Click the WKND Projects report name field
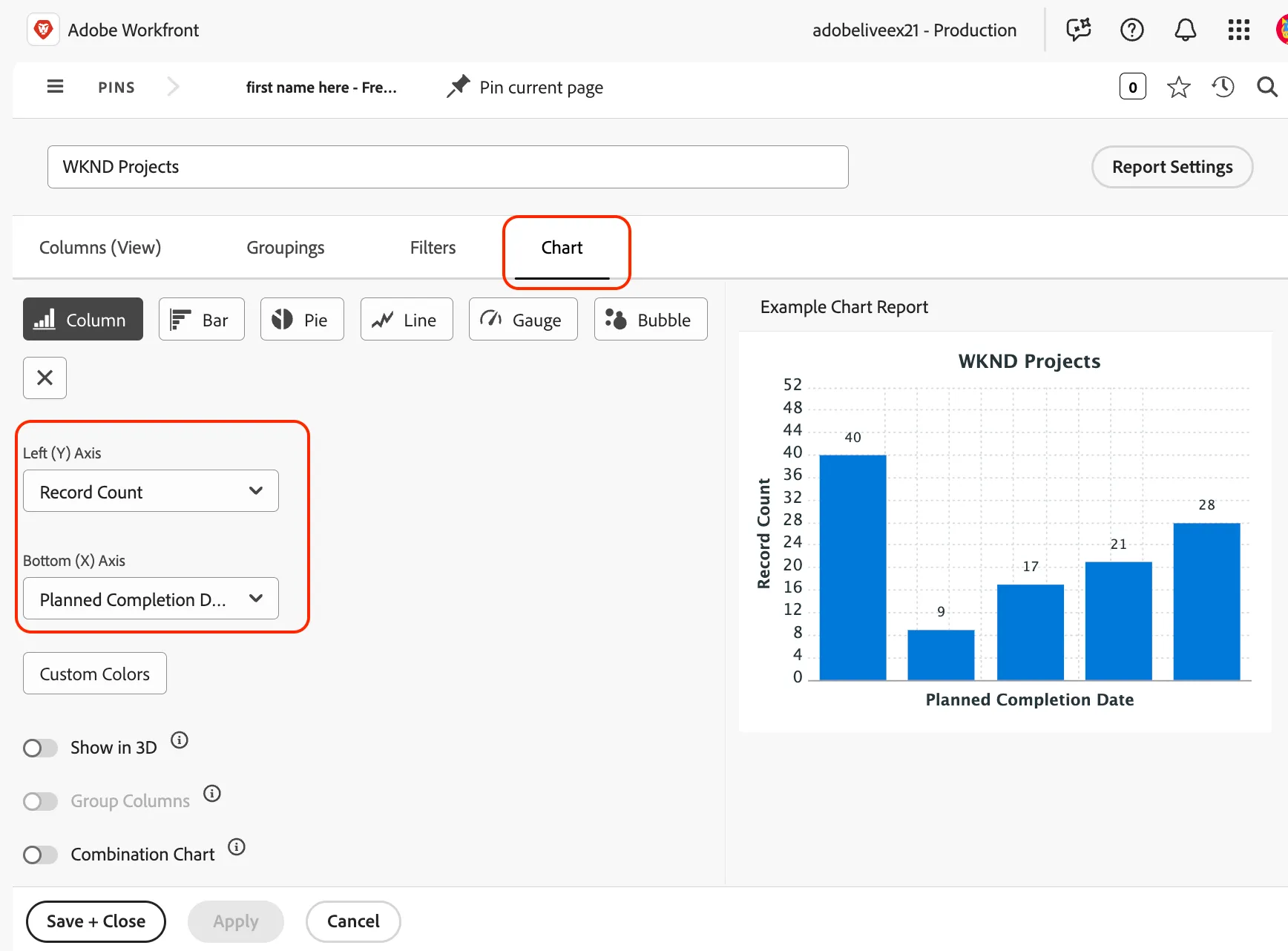Screen dimensions: 1288x951 (448, 167)
